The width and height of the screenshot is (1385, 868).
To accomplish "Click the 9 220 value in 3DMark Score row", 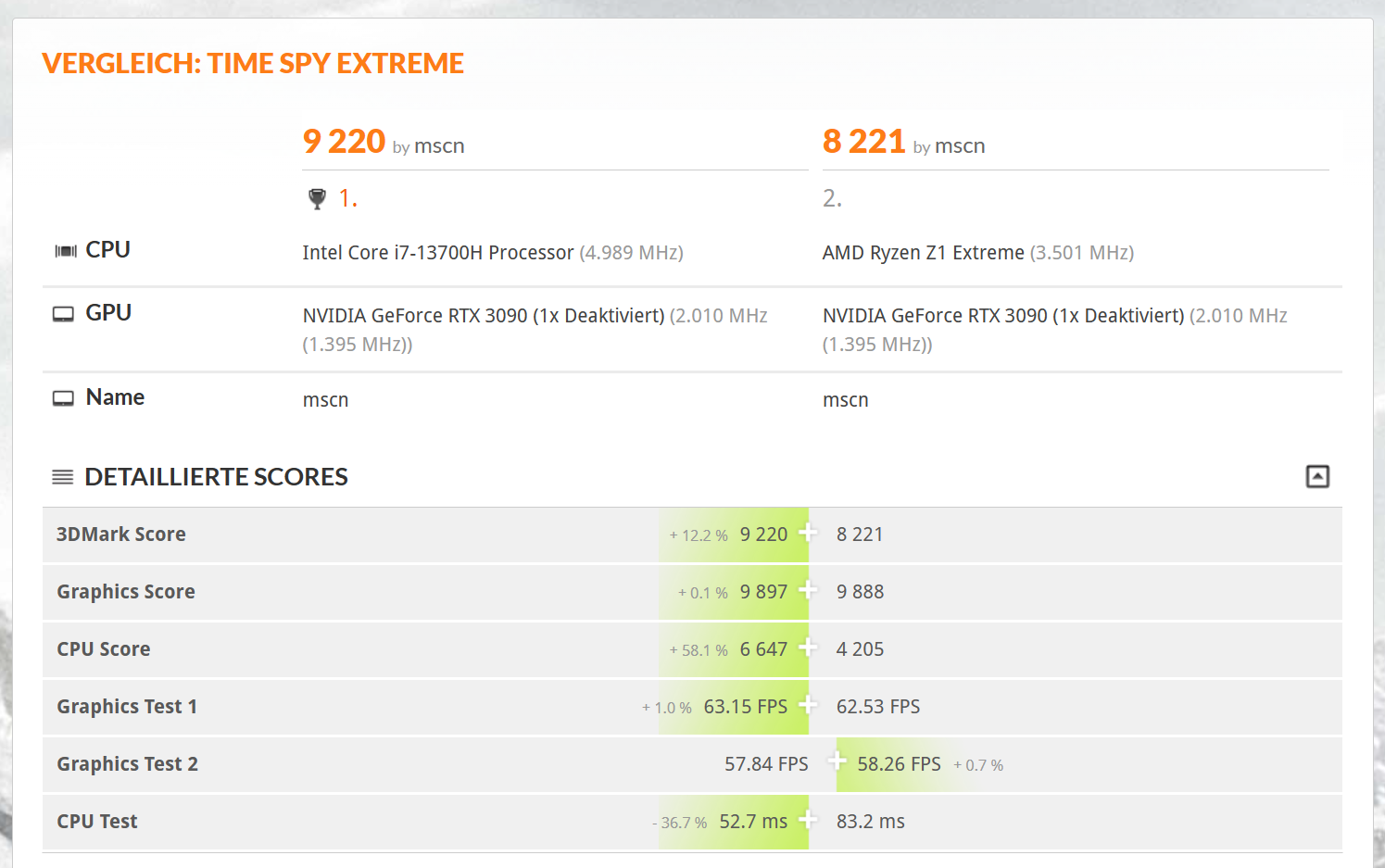I will tap(763, 535).
